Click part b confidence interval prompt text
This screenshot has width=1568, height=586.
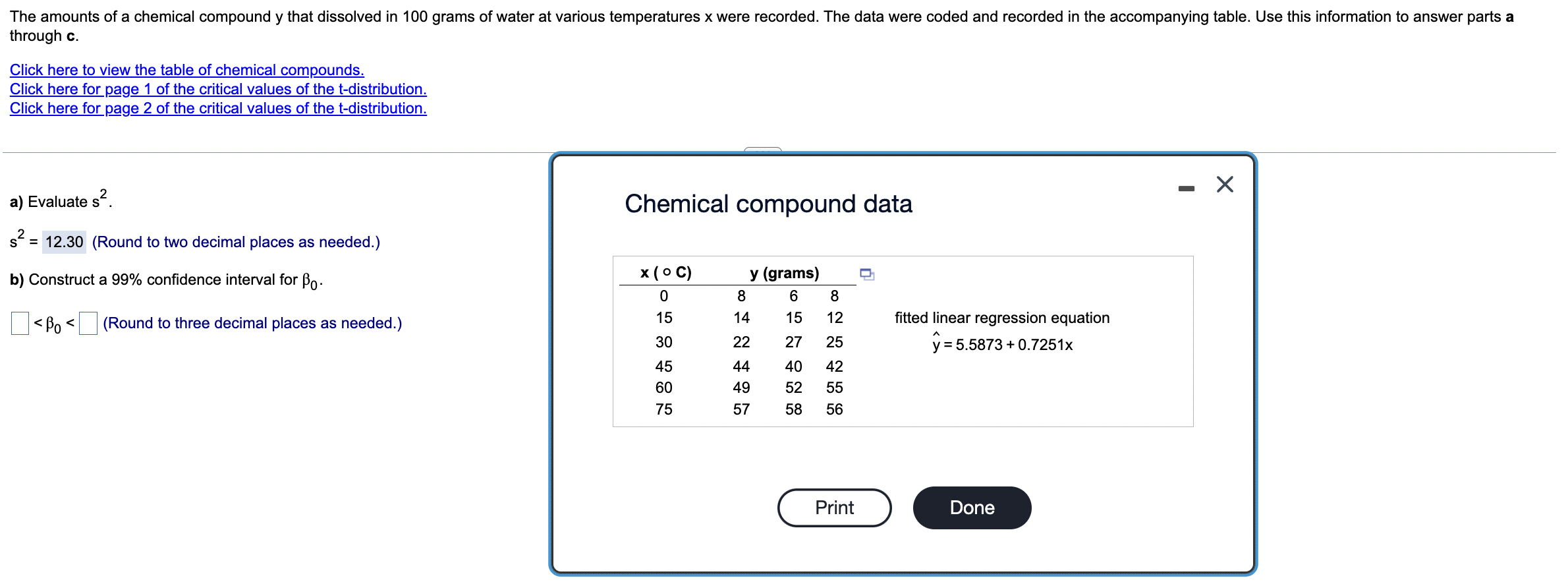point(165,279)
